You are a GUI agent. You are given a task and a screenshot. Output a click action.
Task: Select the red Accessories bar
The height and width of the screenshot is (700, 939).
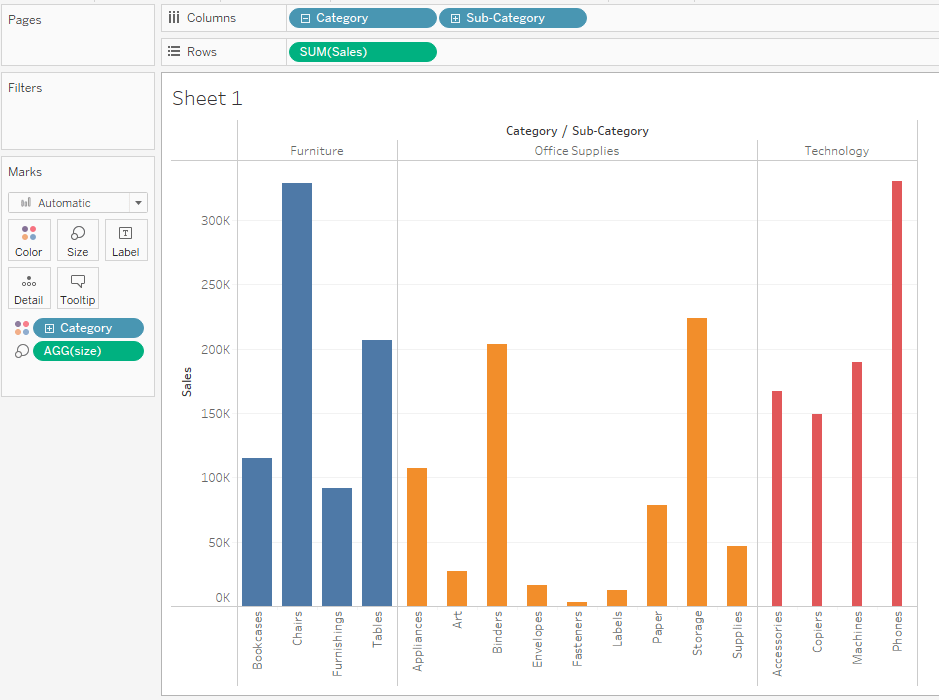[x=777, y=499]
